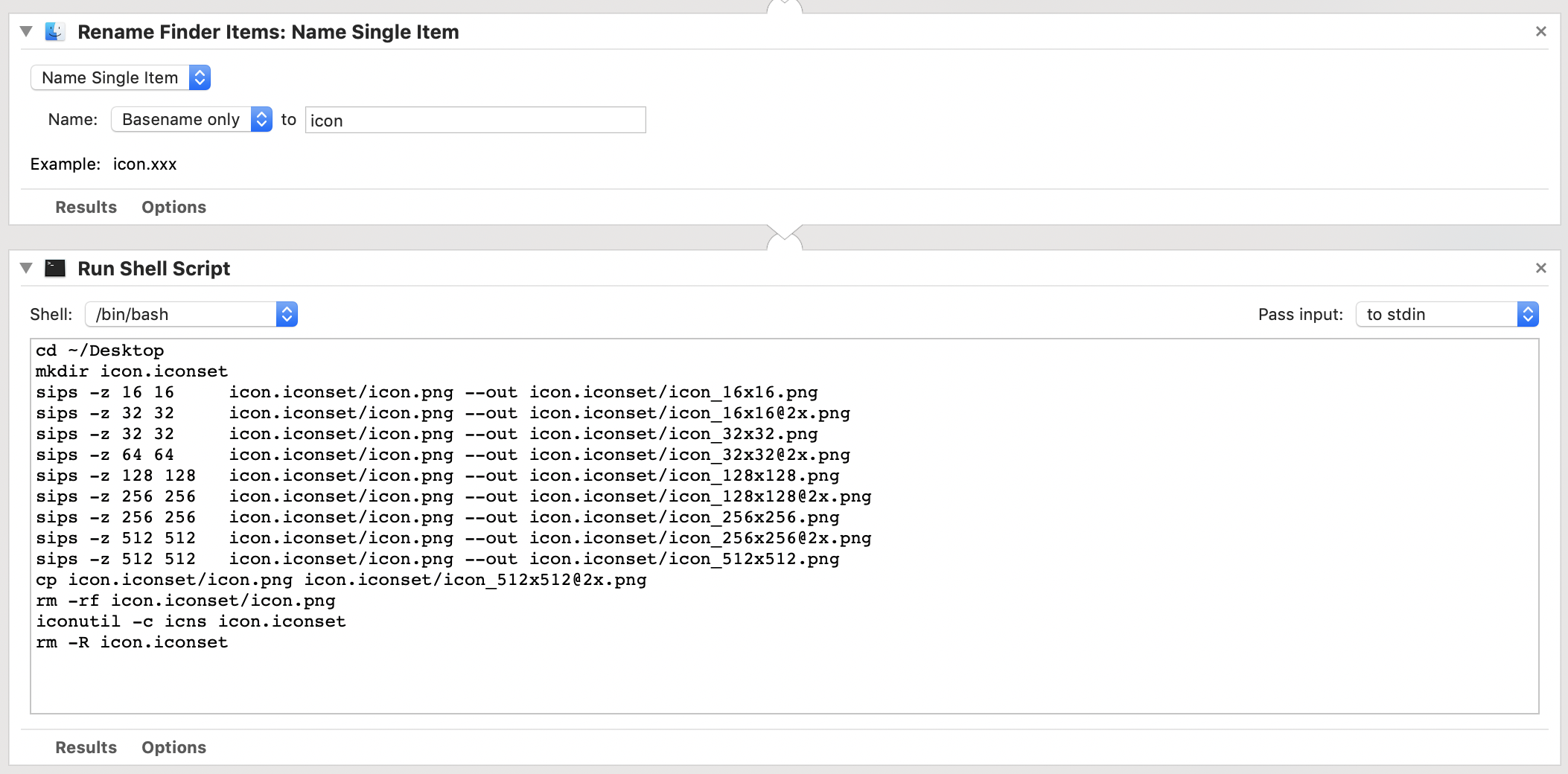Show Results for Run Shell Script
This screenshot has width=1568, height=774.
[85, 747]
